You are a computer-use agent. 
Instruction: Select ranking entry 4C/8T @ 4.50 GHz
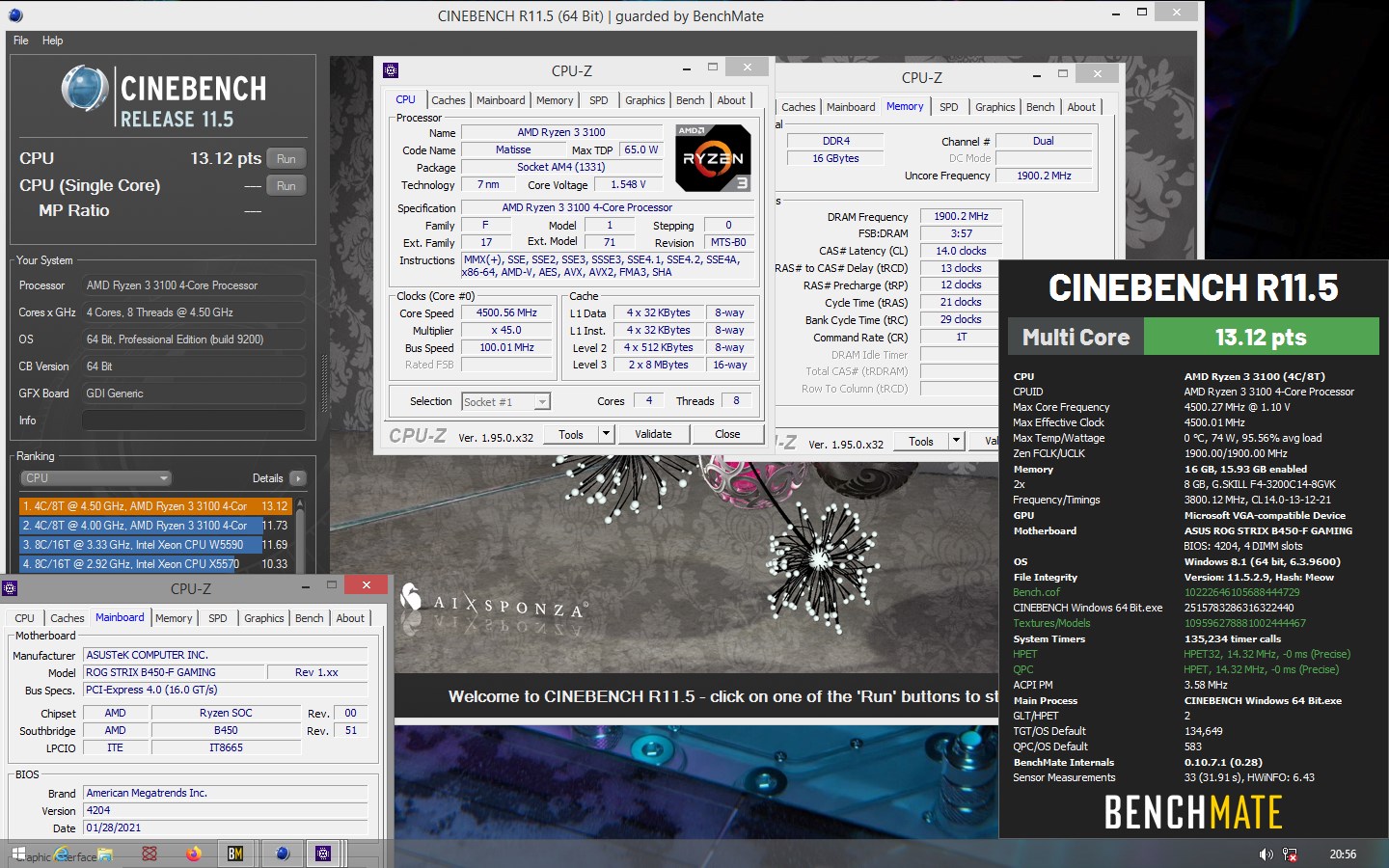pos(154,505)
